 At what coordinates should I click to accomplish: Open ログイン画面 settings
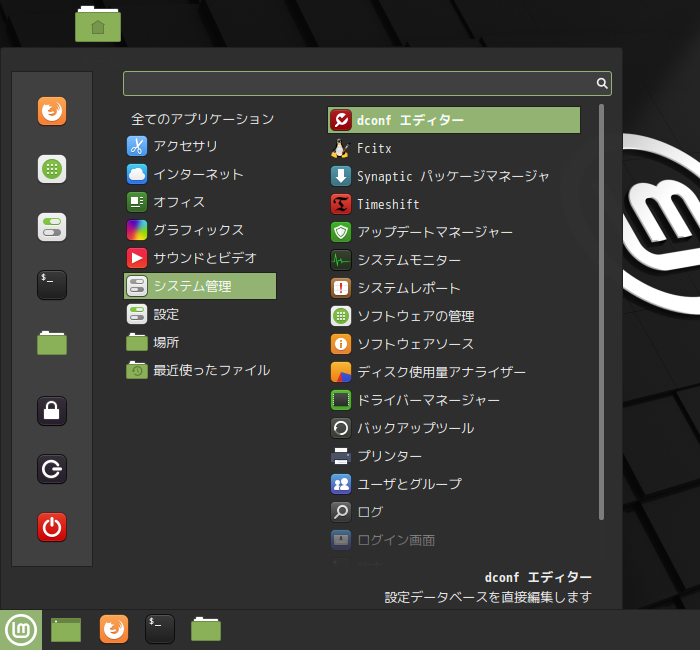pyautogui.click(x=454, y=540)
